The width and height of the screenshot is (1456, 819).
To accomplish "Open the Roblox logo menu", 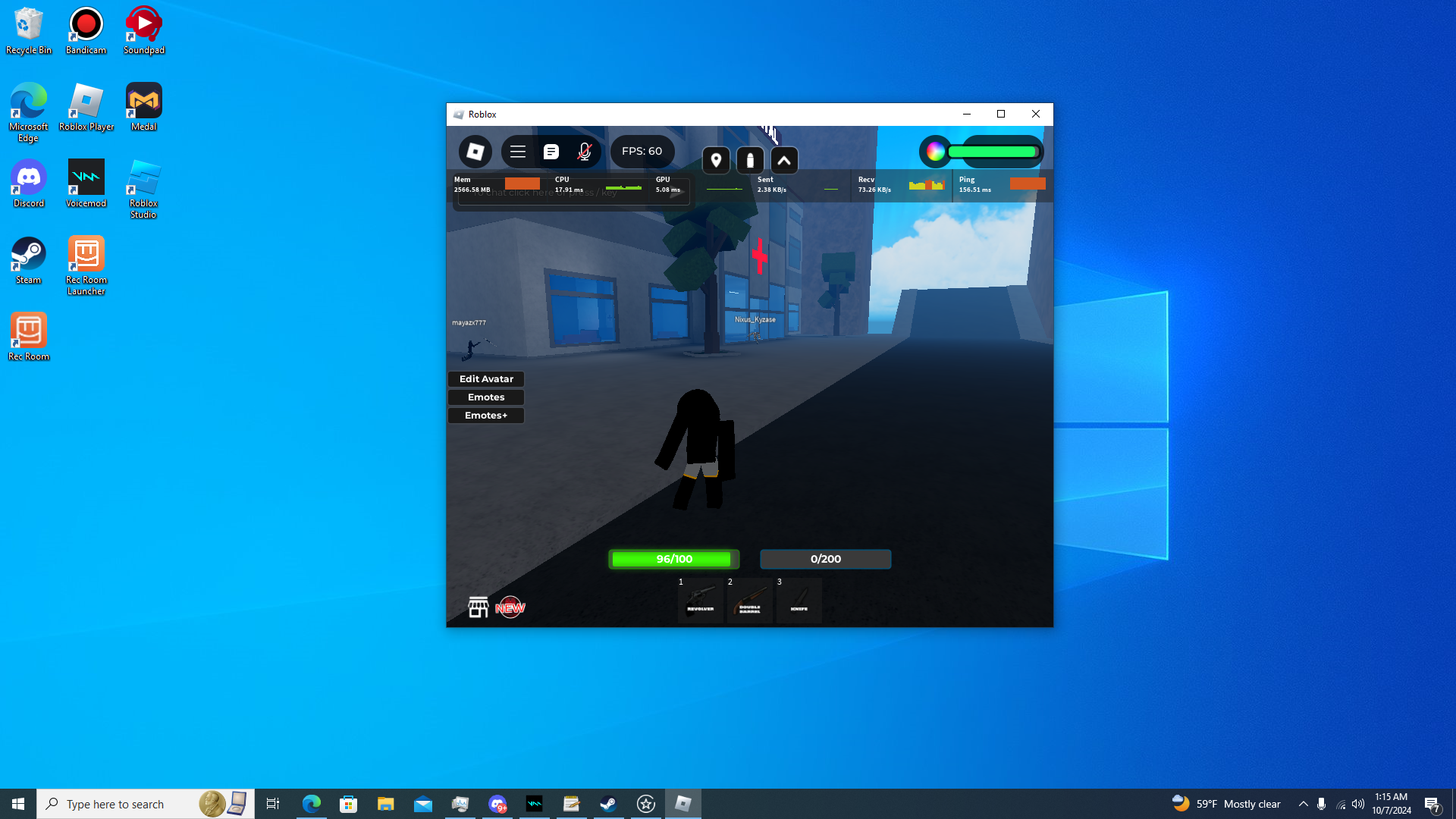I will [475, 152].
